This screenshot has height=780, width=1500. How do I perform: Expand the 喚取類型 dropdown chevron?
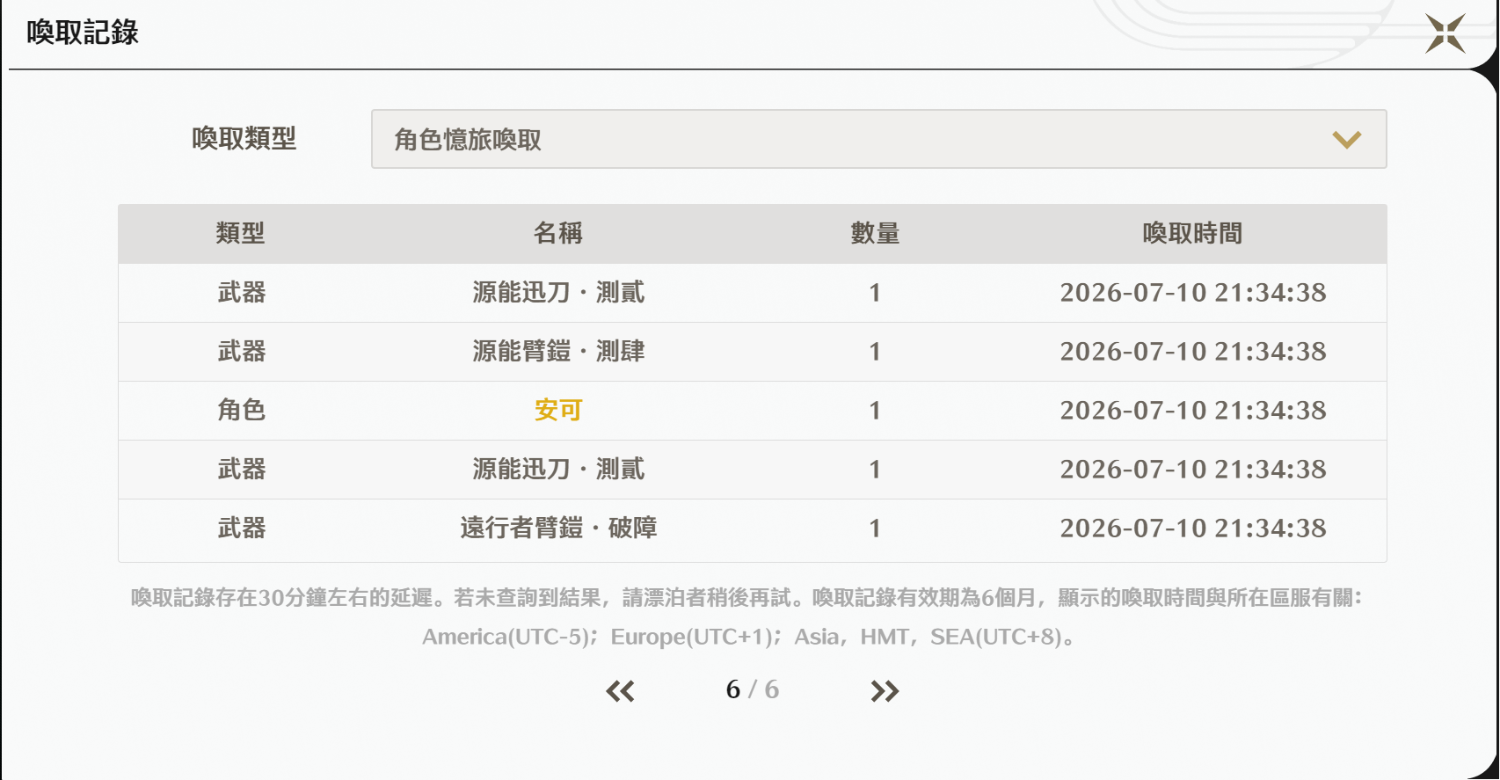click(1347, 140)
